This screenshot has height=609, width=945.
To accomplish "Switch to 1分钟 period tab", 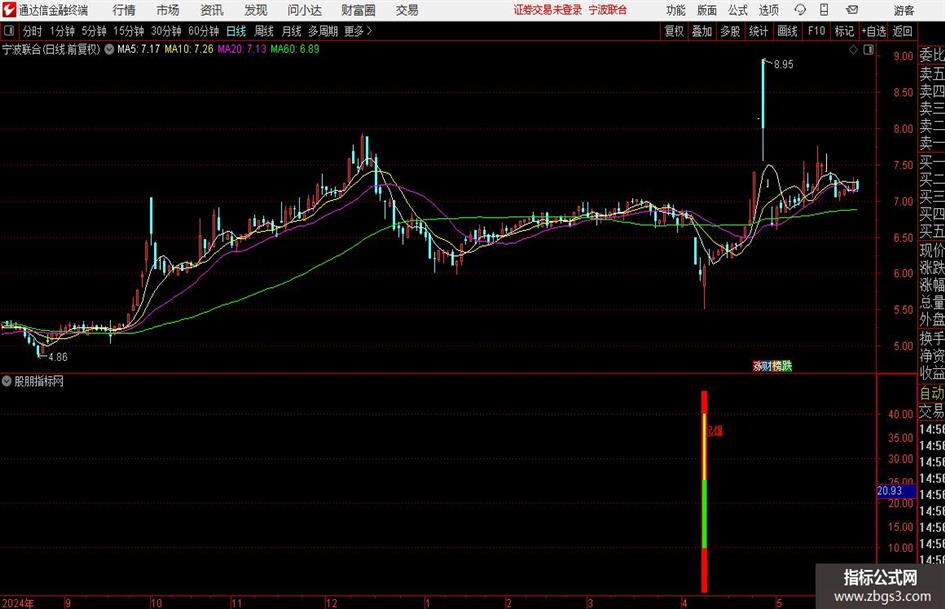I will 62,31.
